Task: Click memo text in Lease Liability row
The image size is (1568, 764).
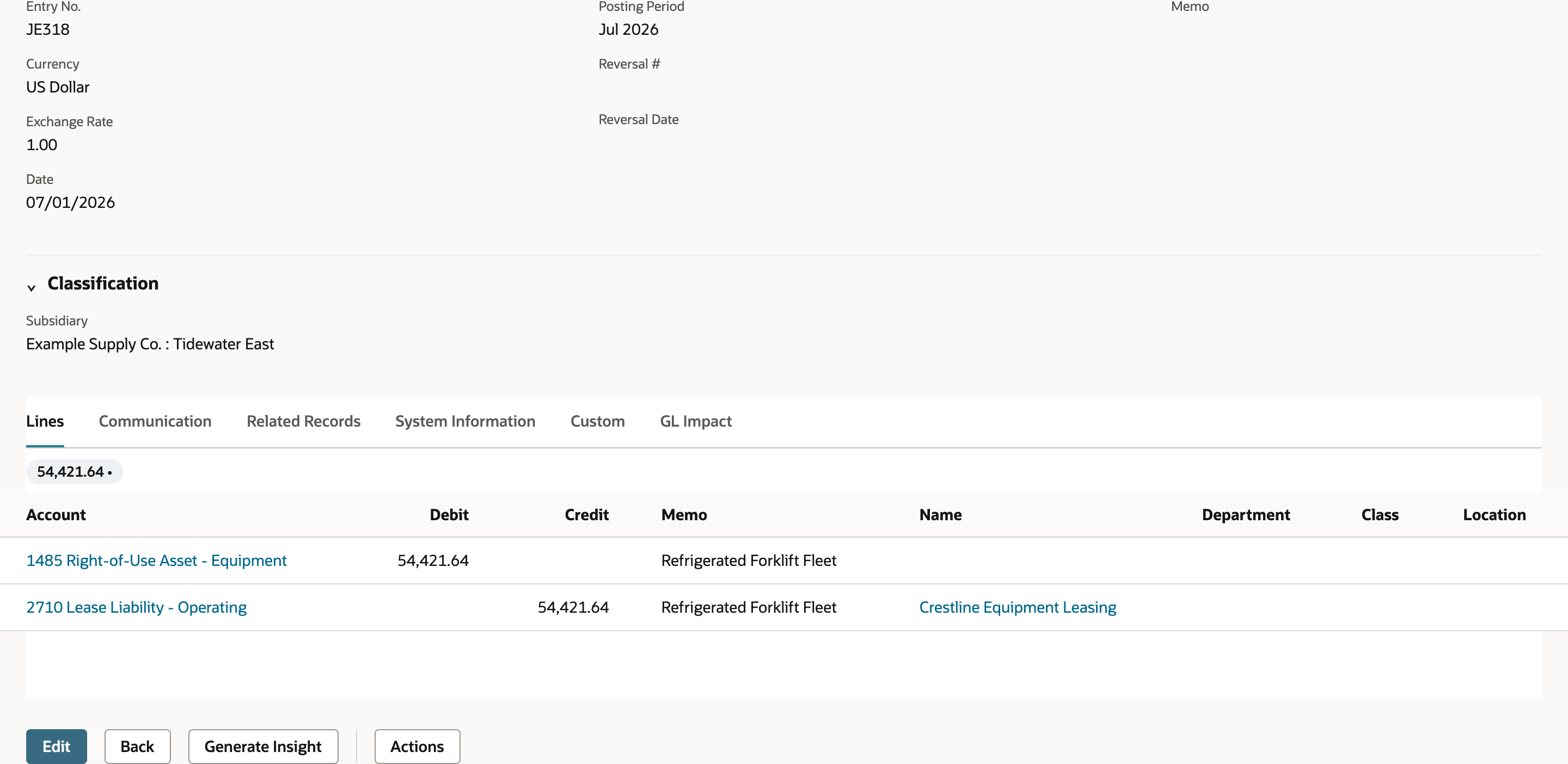Action: pyautogui.click(x=749, y=607)
